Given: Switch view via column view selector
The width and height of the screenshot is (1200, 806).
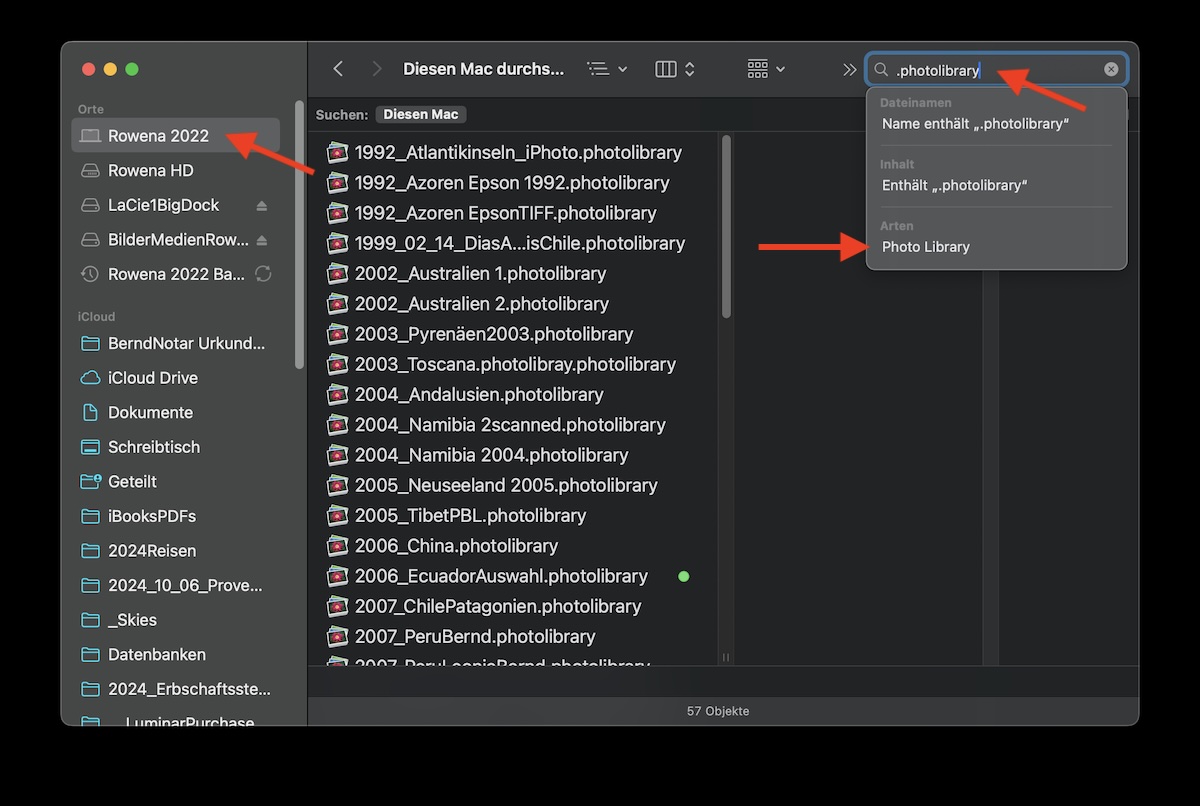Looking at the screenshot, I should pos(675,69).
